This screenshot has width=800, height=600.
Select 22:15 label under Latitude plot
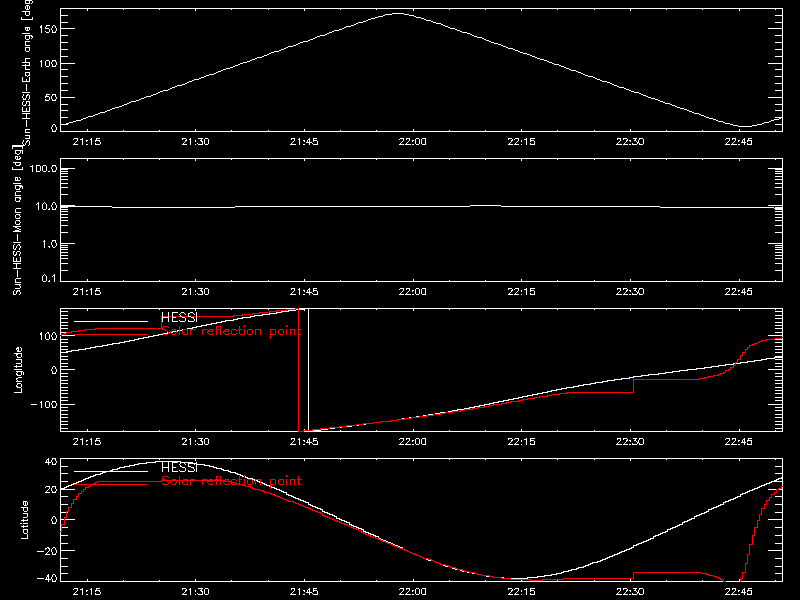coord(521,591)
